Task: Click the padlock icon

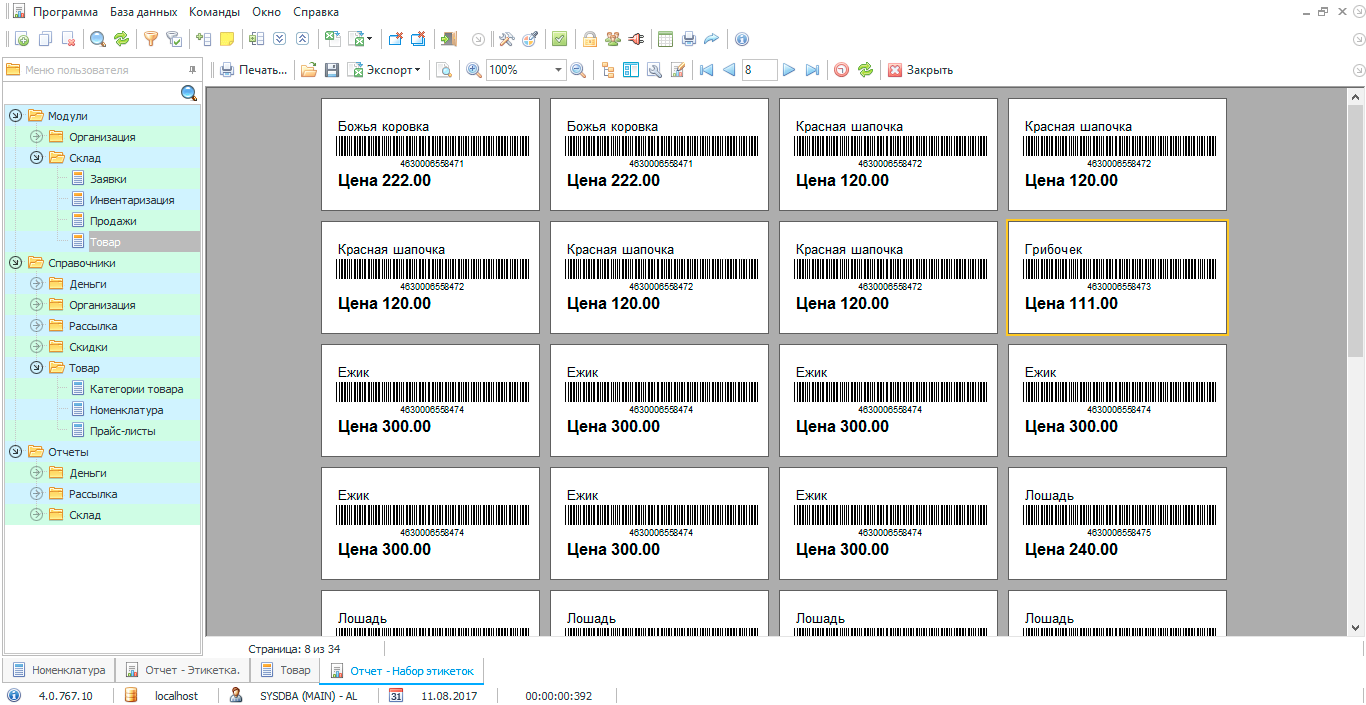Action: pyautogui.click(x=590, y=39)
